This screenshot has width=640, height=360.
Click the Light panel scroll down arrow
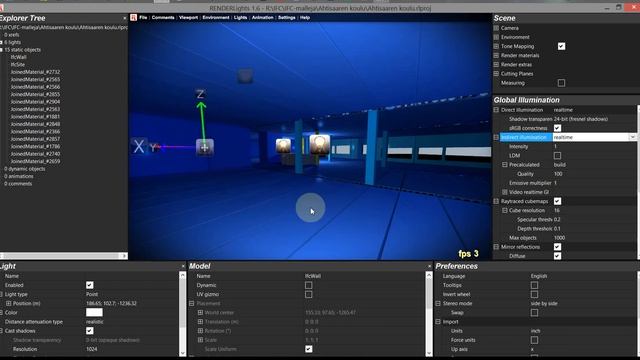click(182, 353)
